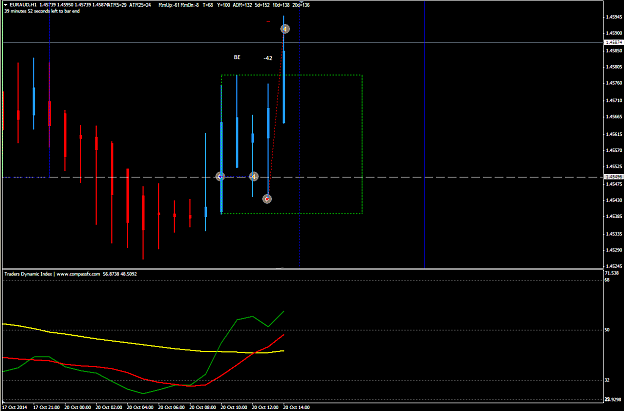Click the trade marker at the chart's highest candle
Image resolution: width=625 pixels, height=411 pixels.
pyautogui.click(x=285, y=29)
